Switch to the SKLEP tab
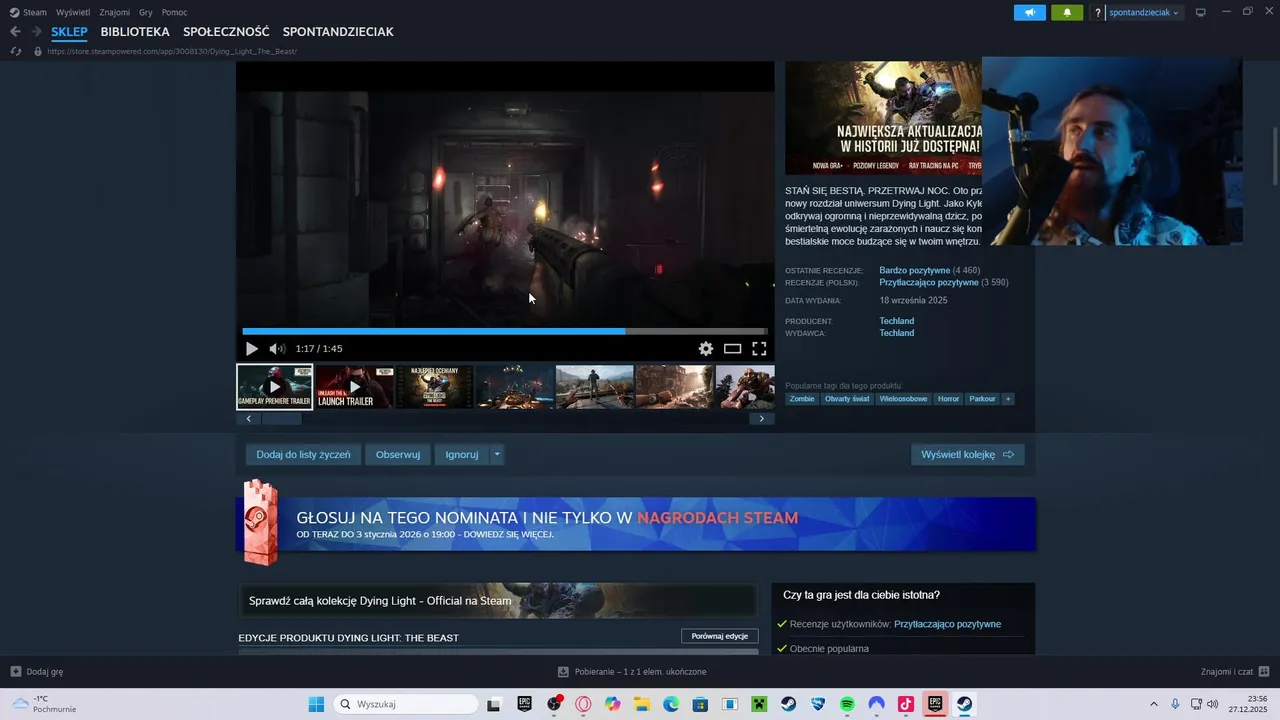This screenshot has width=1280, height=720. click(x=70, y=32)
